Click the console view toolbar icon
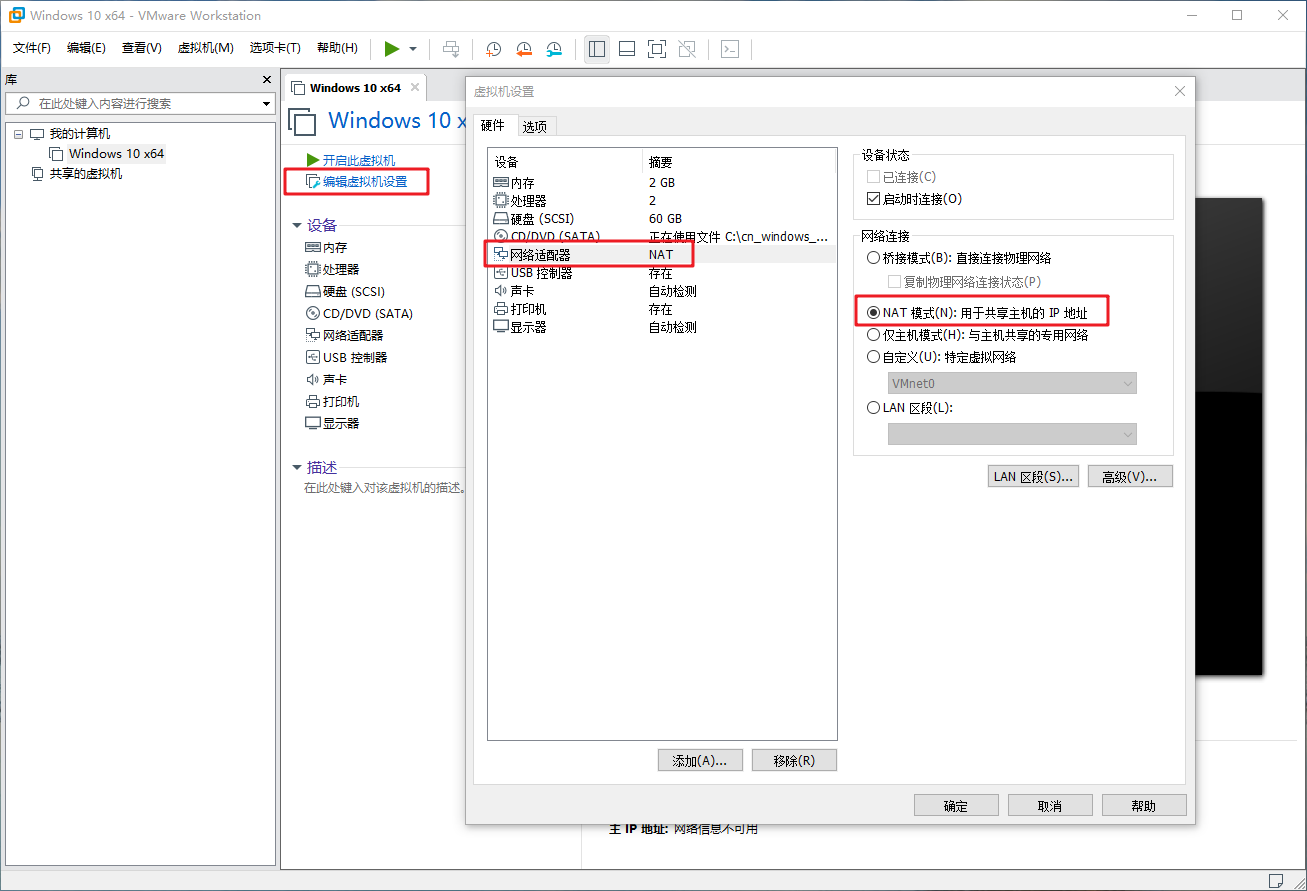The height and width of the screenshot is (891, 1307). point(730,48)
